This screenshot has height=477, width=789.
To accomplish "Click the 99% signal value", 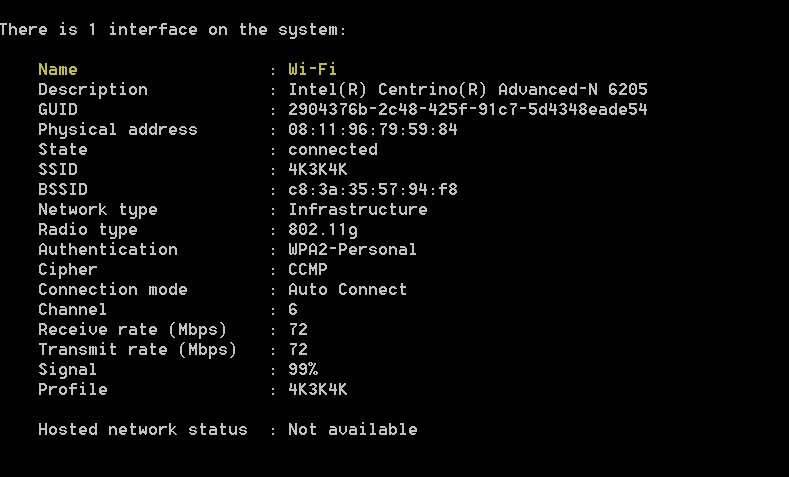I will point(302,370).
